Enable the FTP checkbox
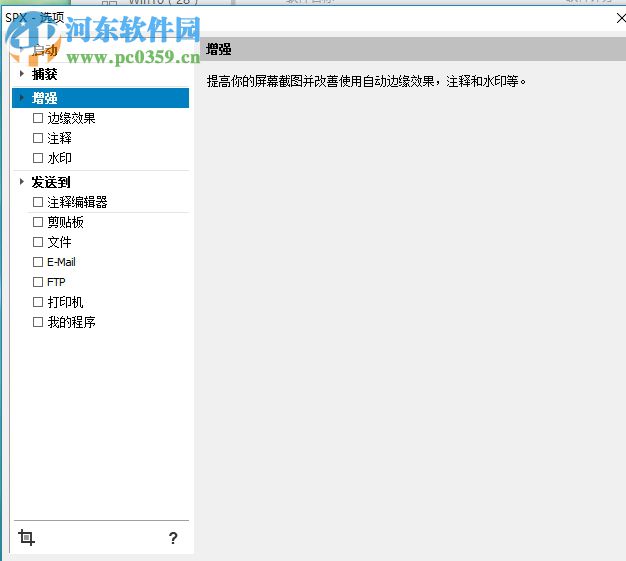Image resolution: width=626 pixels, height=561 pixels. click(x=38, y=282)
